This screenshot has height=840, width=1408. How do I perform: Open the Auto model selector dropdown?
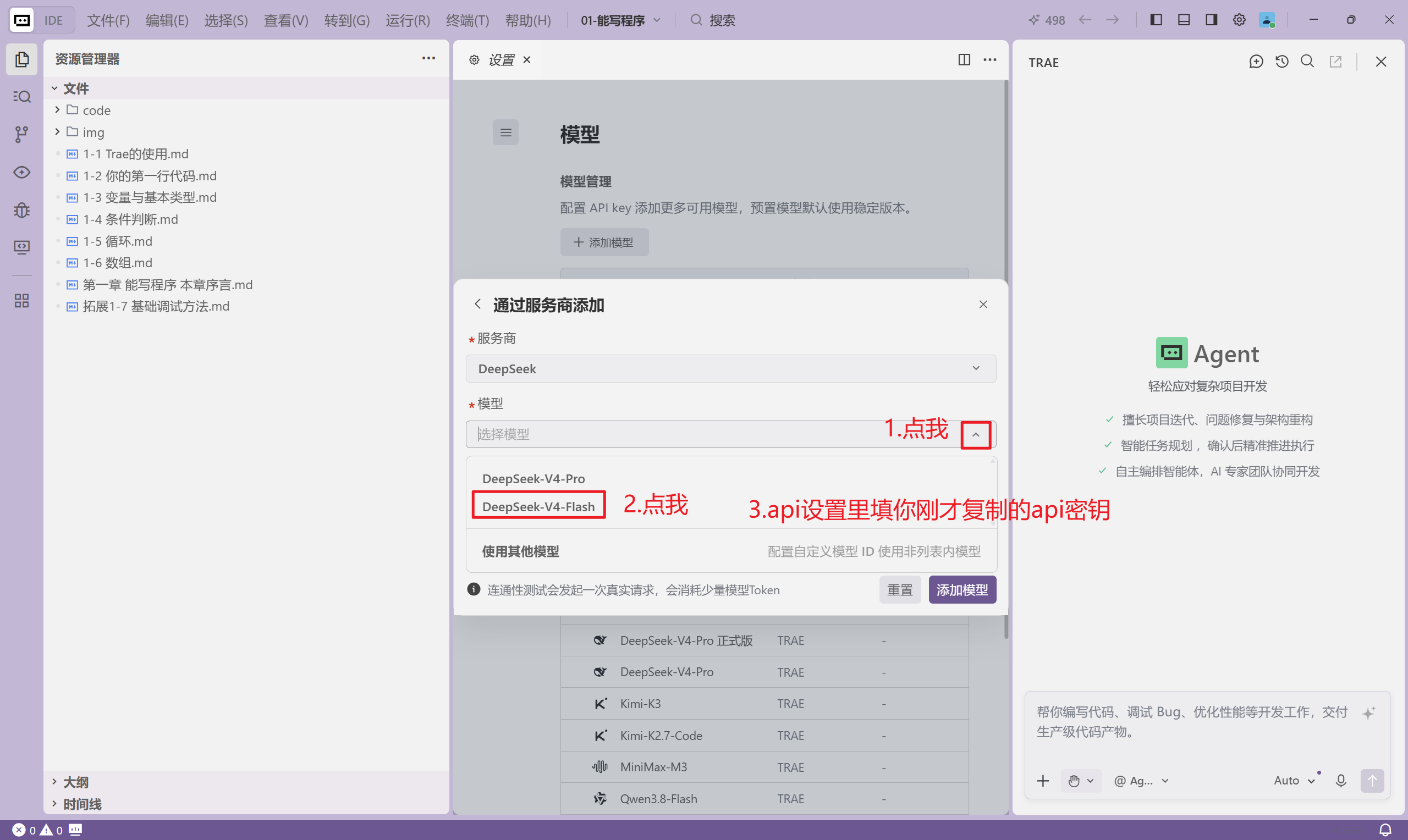pyautogui.click(x=1294, y=781)
